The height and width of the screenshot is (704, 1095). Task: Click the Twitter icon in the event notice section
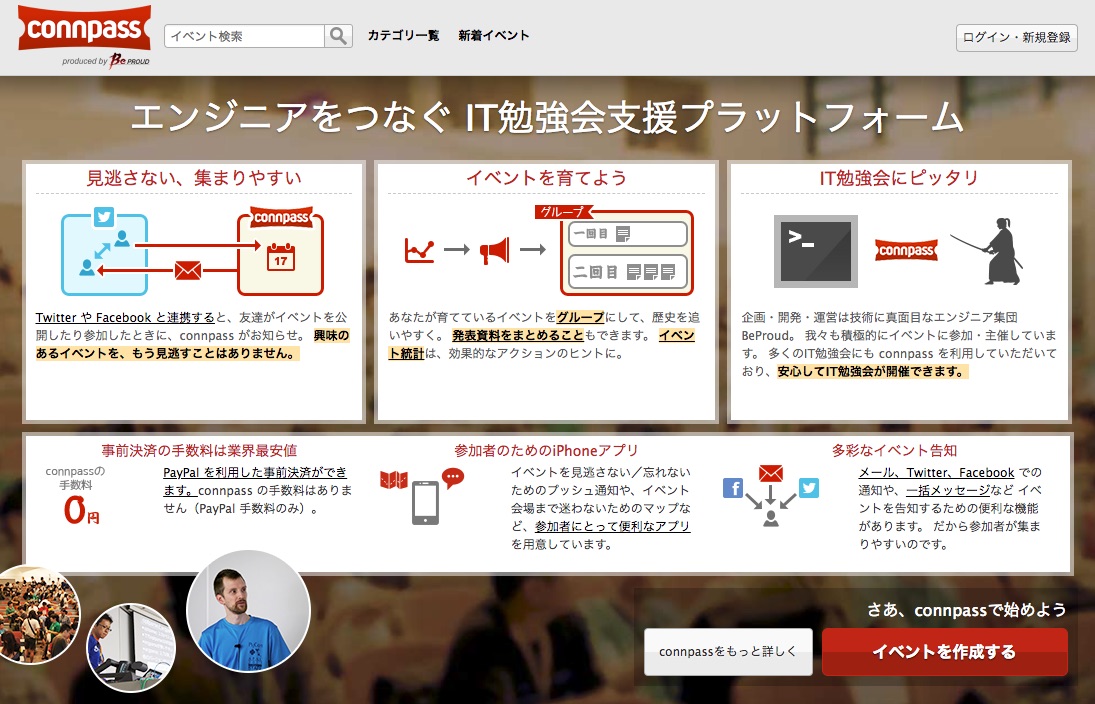tap(809, 487)
